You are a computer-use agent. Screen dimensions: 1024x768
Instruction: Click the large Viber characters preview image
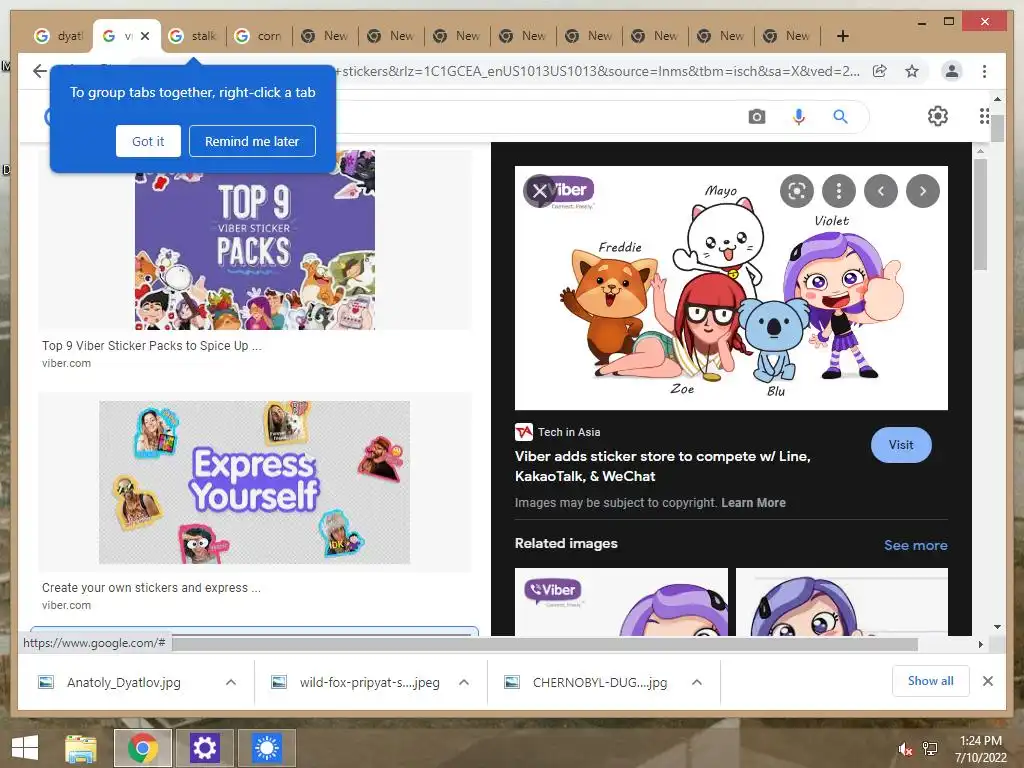click(731, 288)
